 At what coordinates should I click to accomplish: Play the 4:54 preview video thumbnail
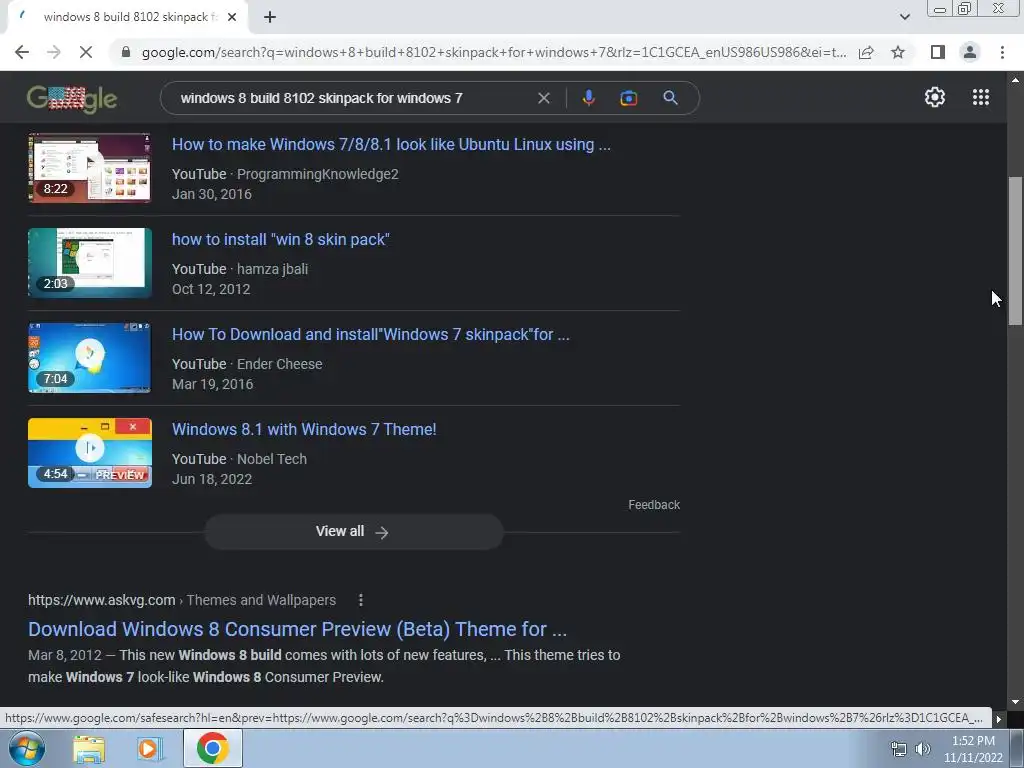tap(89, 453)
